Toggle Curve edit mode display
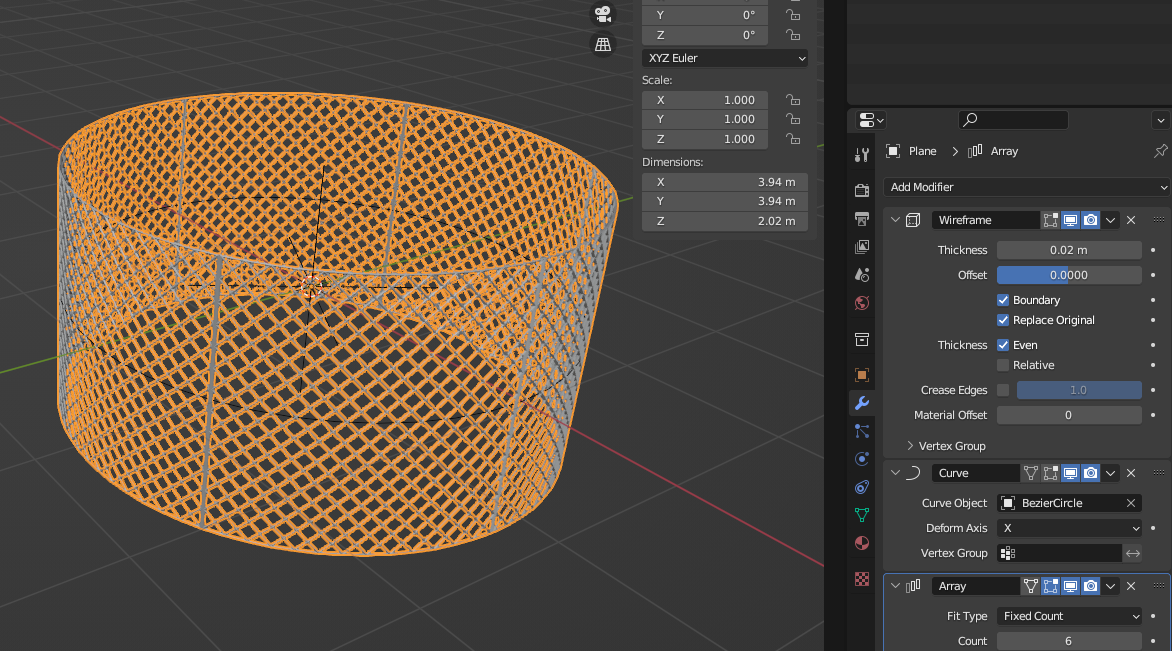The width and height of the screenshot is (1172, 651). tap(1050, 473)
